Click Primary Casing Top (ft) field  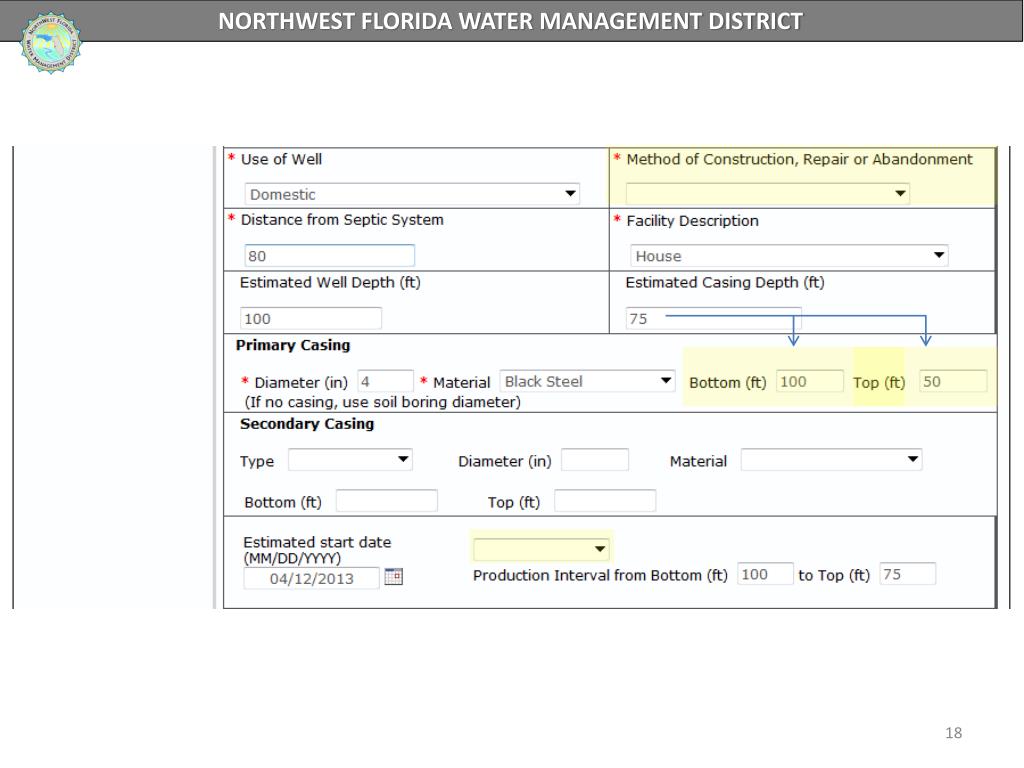[x=953, y=381]
